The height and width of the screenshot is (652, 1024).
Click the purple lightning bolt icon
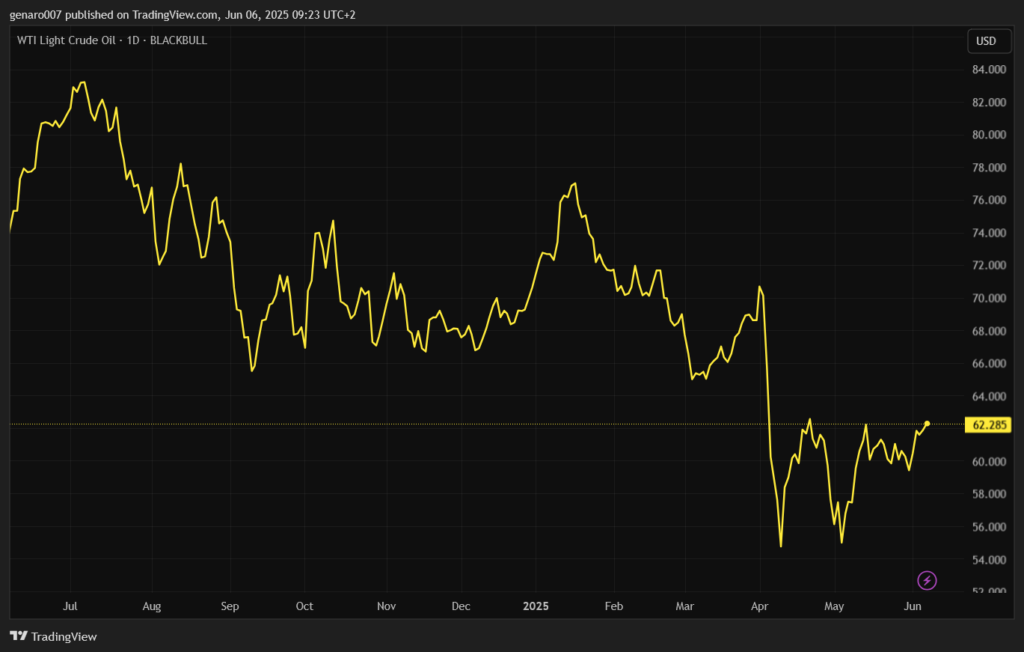point(927,580)
